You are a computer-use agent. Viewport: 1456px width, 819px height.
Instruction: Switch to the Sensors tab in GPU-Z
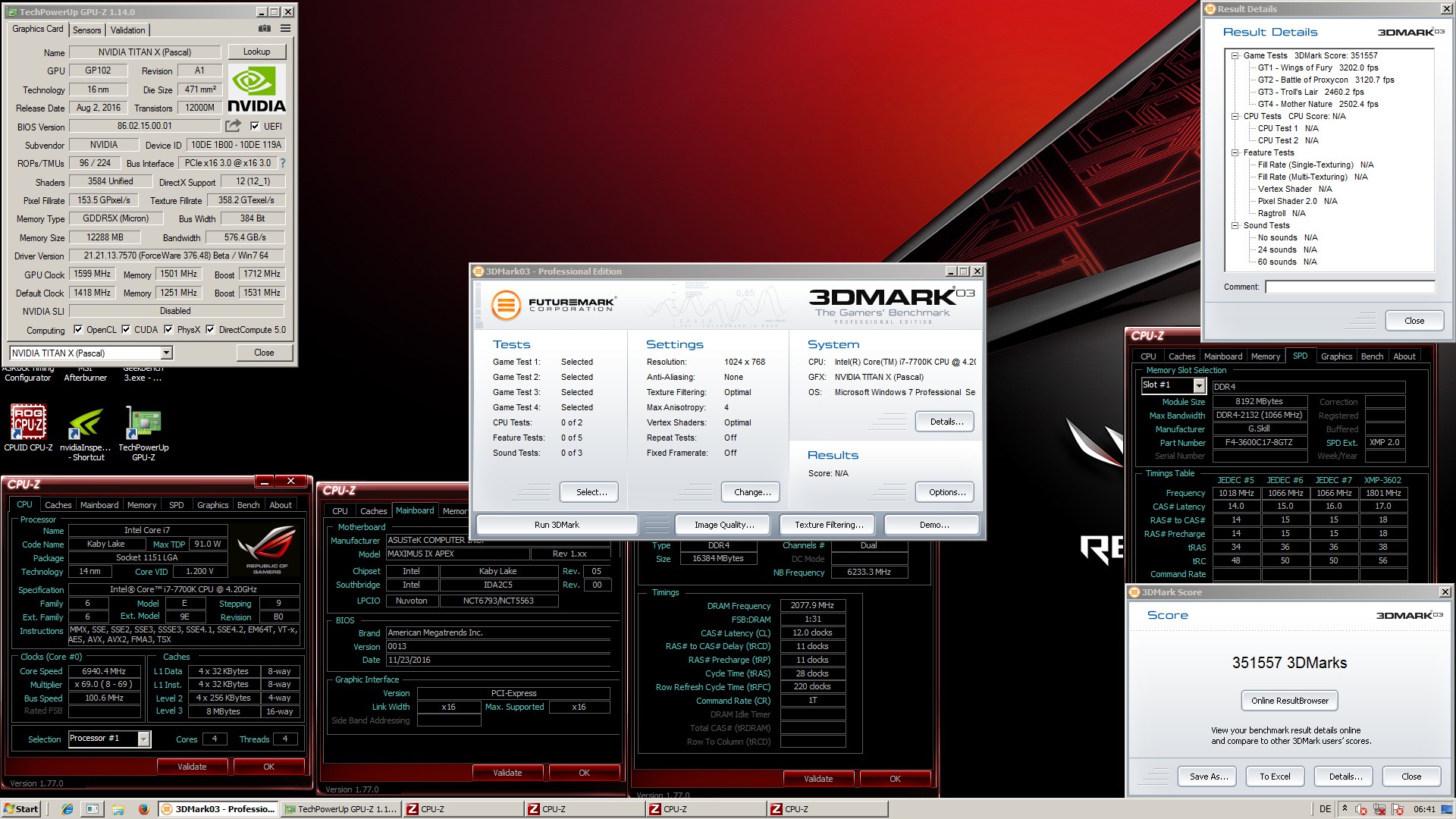pyautogui.click(x=86, y=30)
